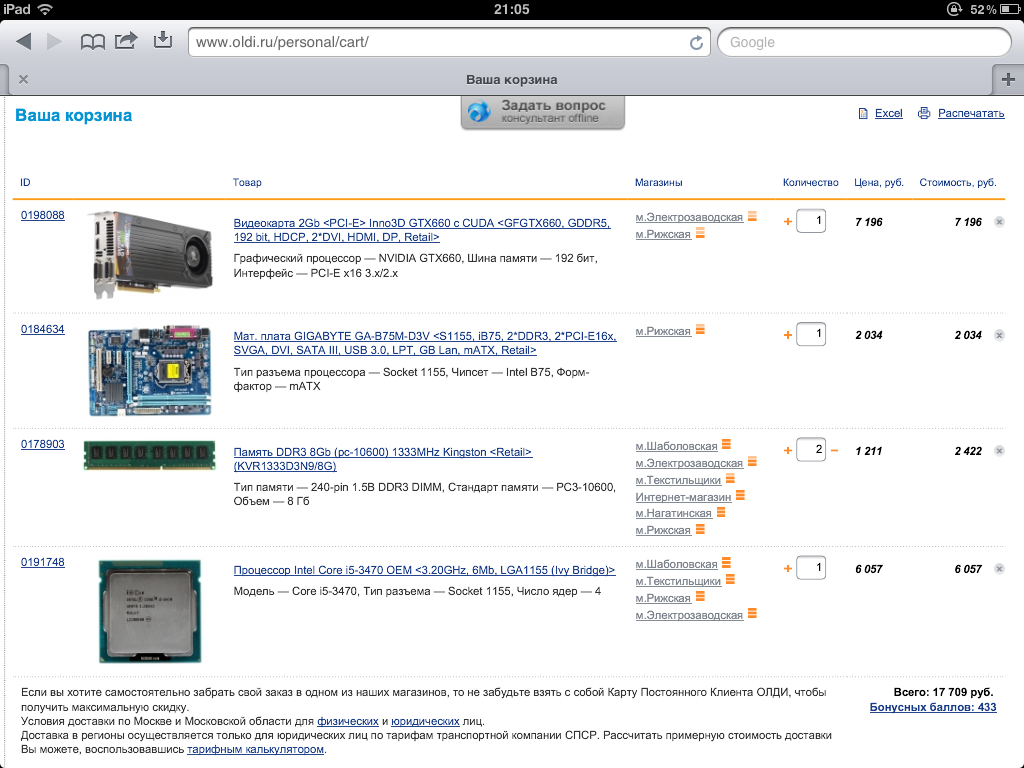Open product ID 0198088
The width and height of the screenshot is (1024, 768).
(42, 215)
